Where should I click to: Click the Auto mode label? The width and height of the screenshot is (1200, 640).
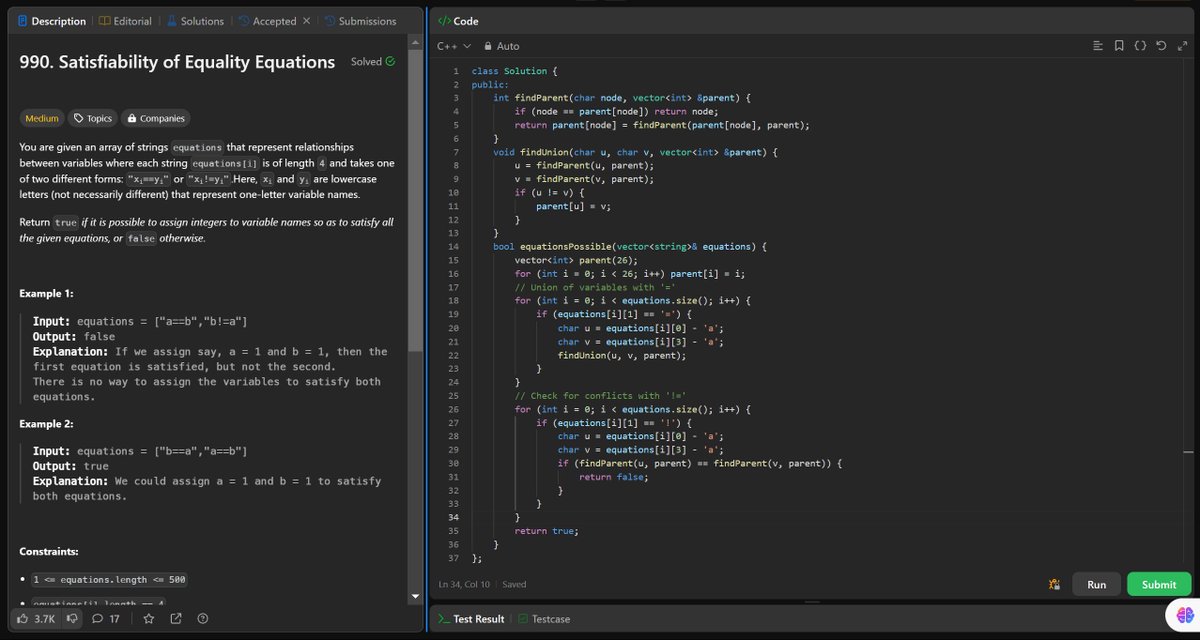click(x=508, y=46)
